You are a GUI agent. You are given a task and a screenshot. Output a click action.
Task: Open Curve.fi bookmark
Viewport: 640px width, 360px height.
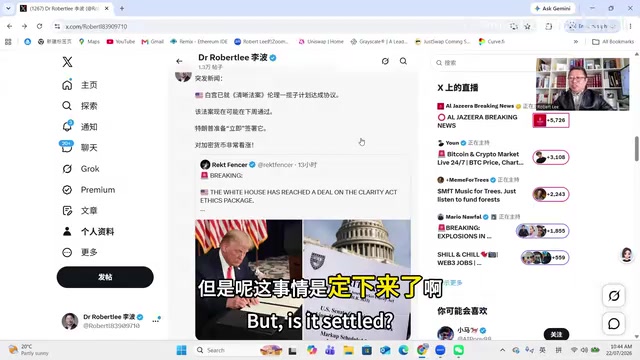[492, 42]
